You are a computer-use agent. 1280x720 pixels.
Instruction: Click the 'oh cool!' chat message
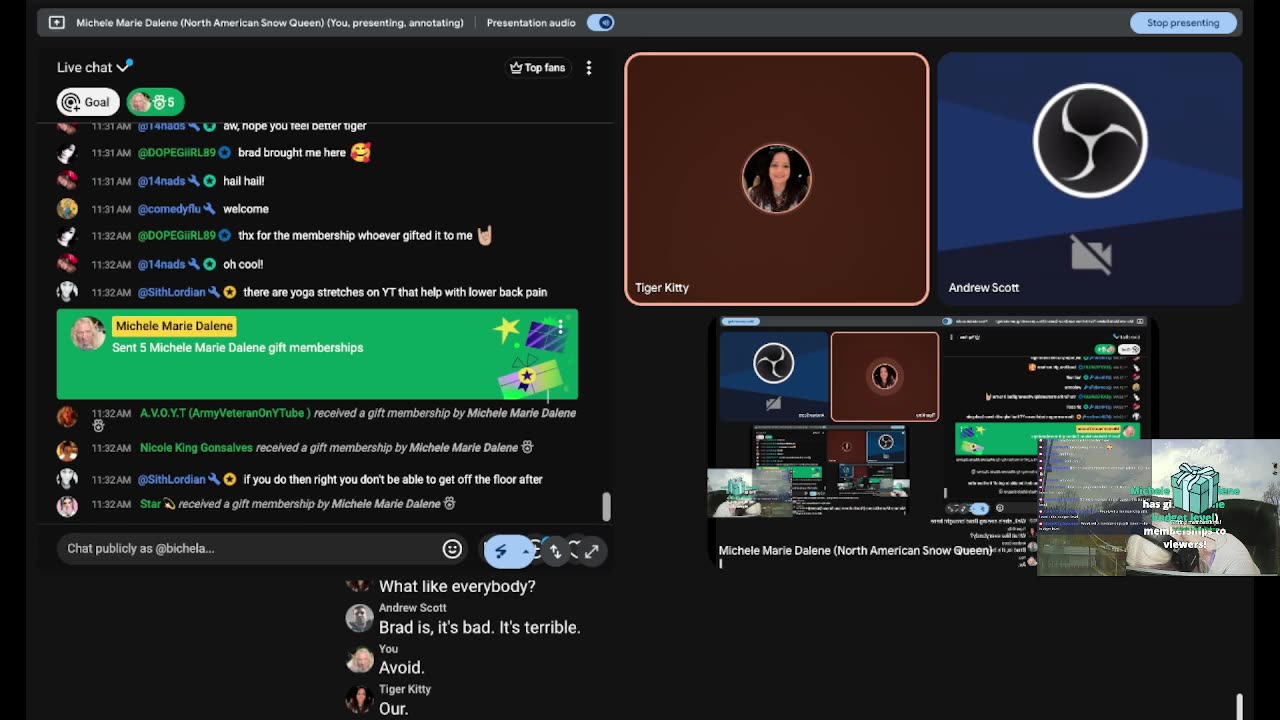coord(243,264)
